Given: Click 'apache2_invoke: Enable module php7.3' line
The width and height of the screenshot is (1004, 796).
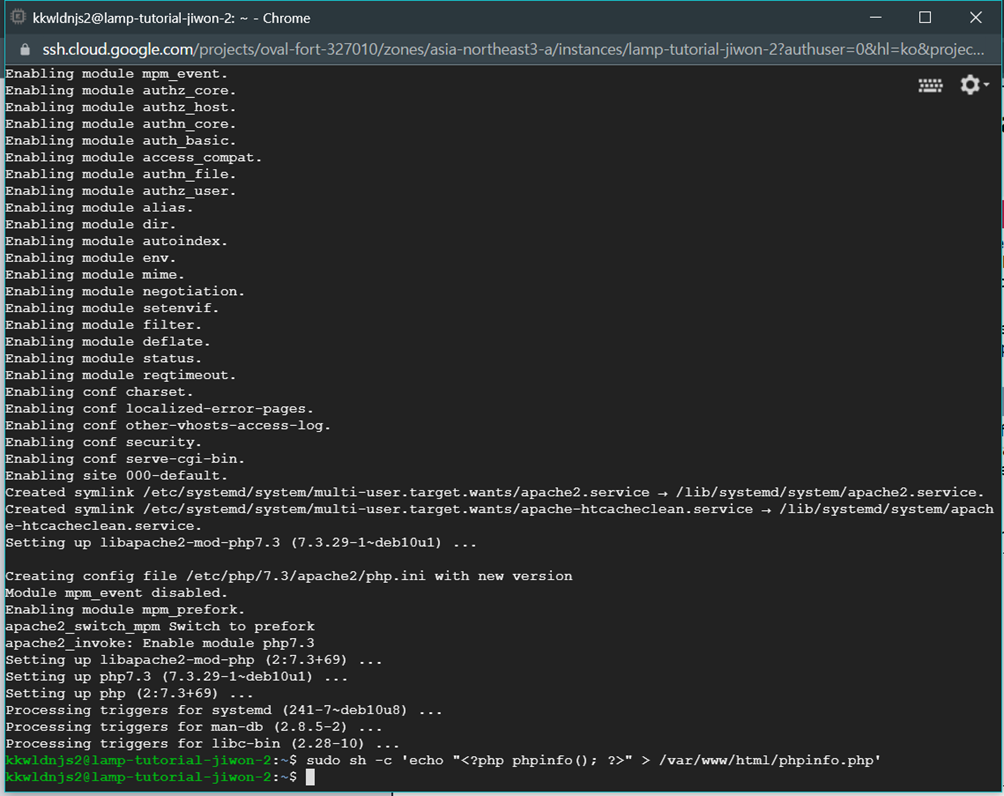Looking at the screenshot, I should tap(160, 643).
